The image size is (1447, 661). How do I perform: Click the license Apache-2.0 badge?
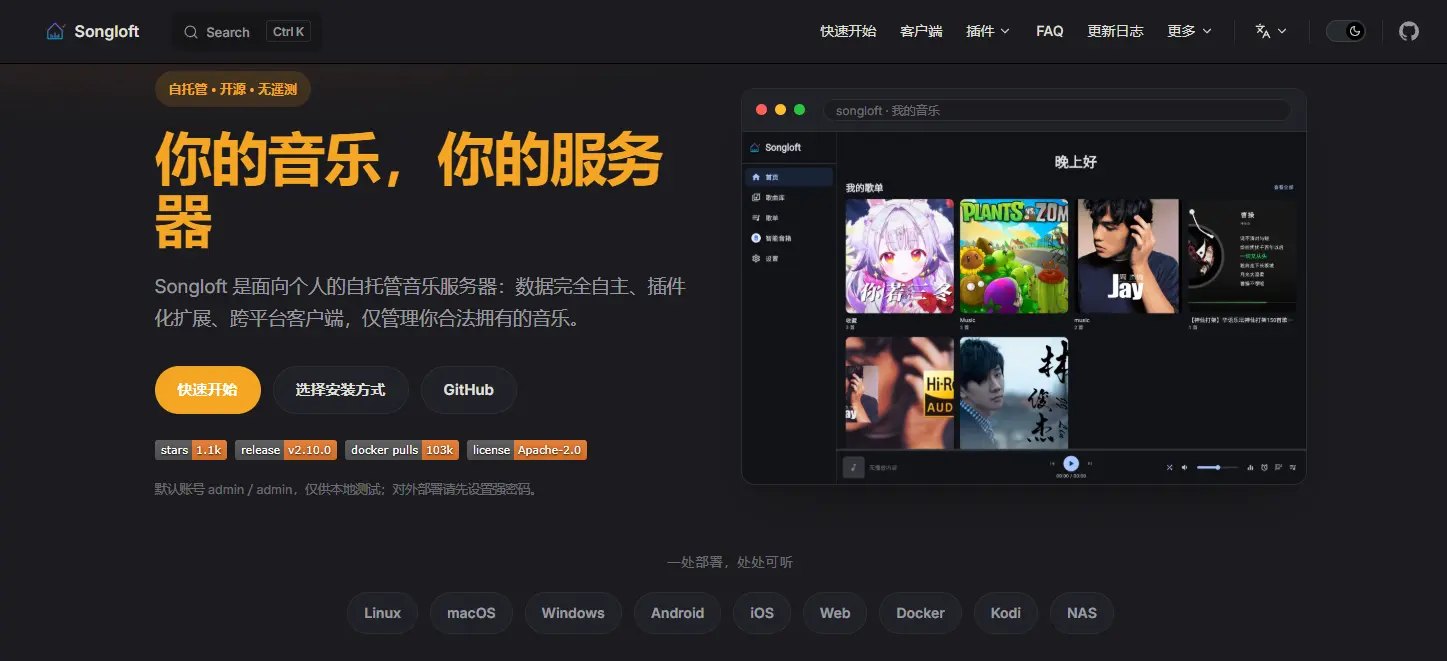point(527,450)
